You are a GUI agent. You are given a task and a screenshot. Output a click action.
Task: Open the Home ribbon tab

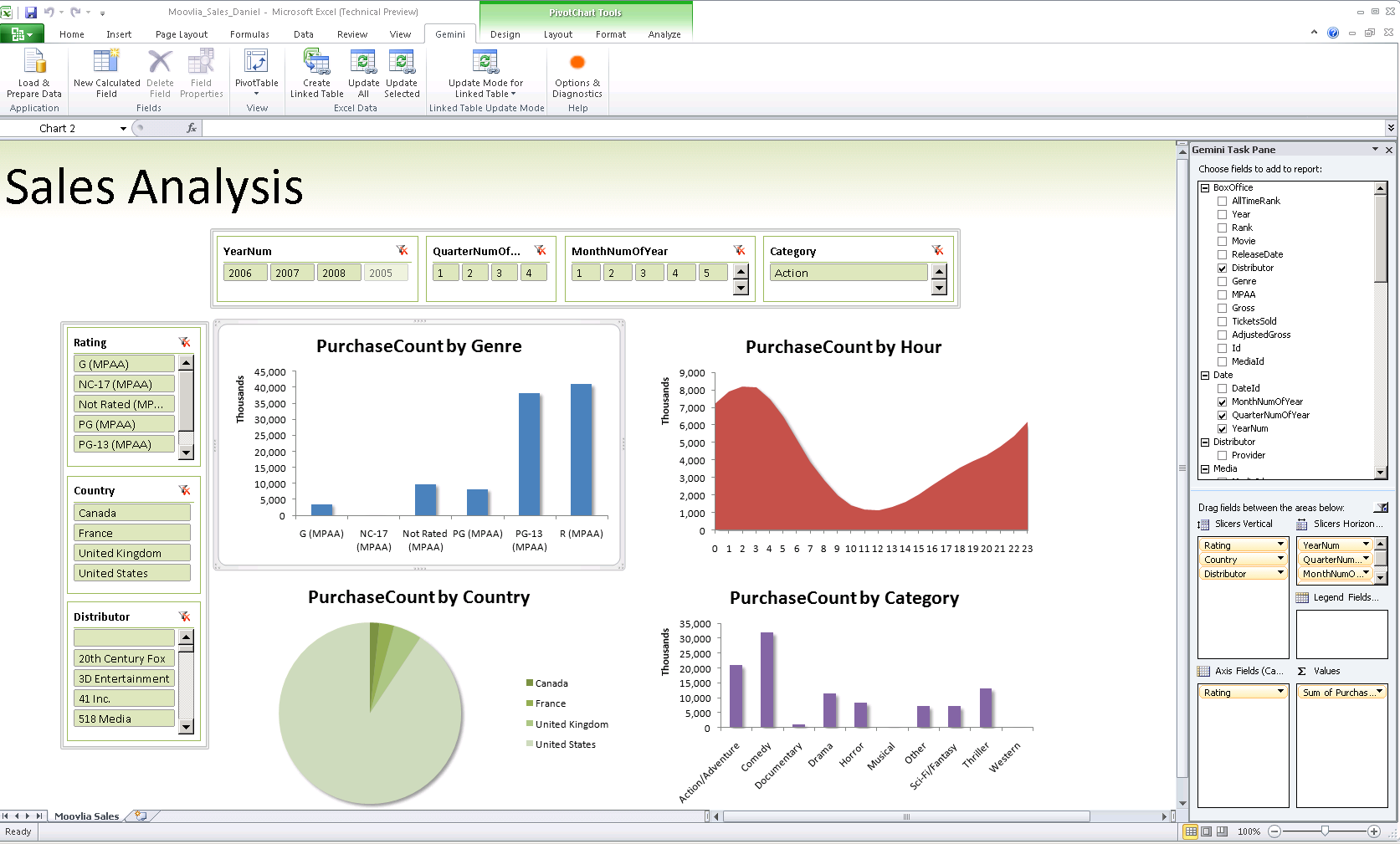[x=72, y=34]
